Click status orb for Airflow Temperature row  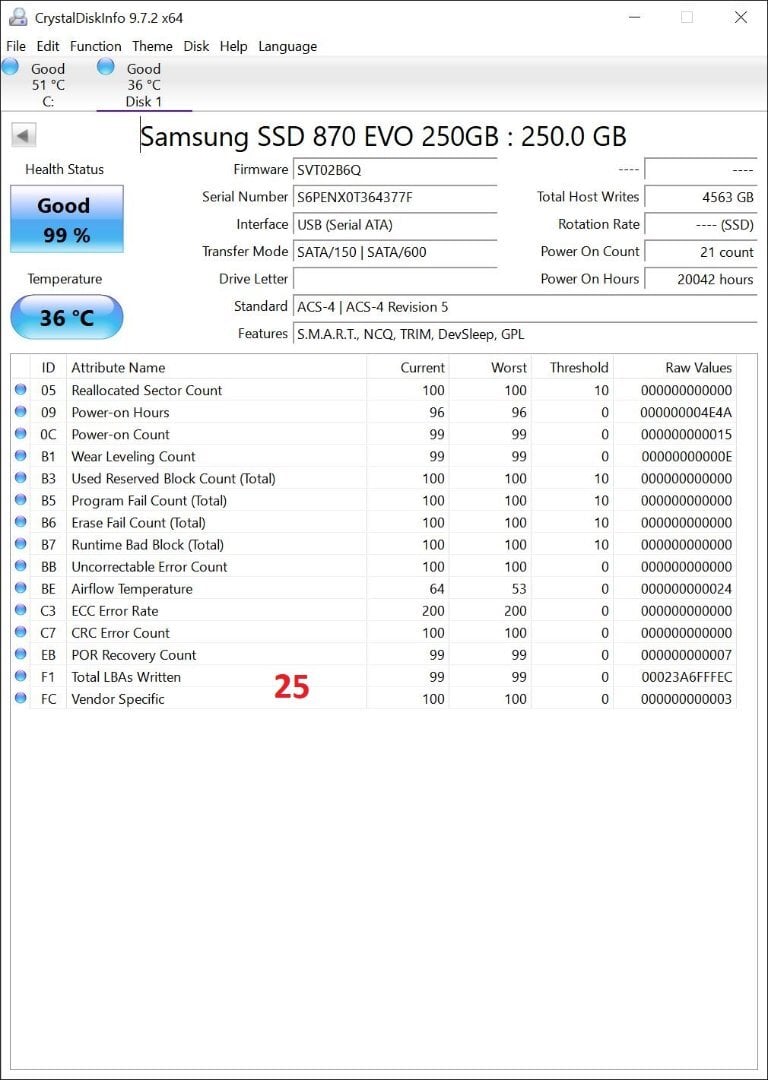tap(21, 588)
